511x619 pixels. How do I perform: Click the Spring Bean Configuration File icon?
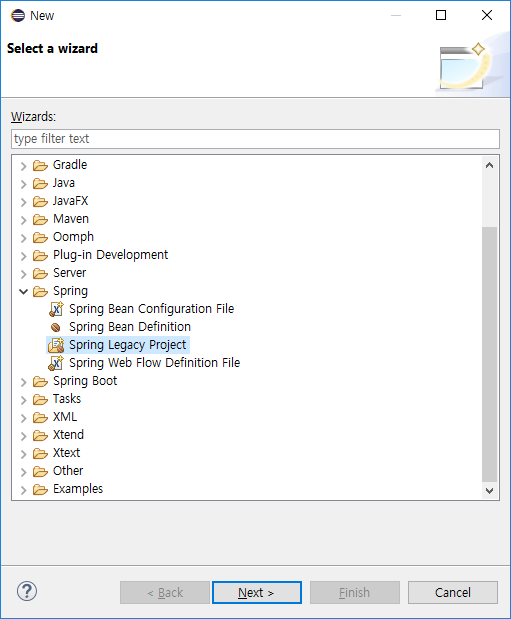(x=56, y=309)
